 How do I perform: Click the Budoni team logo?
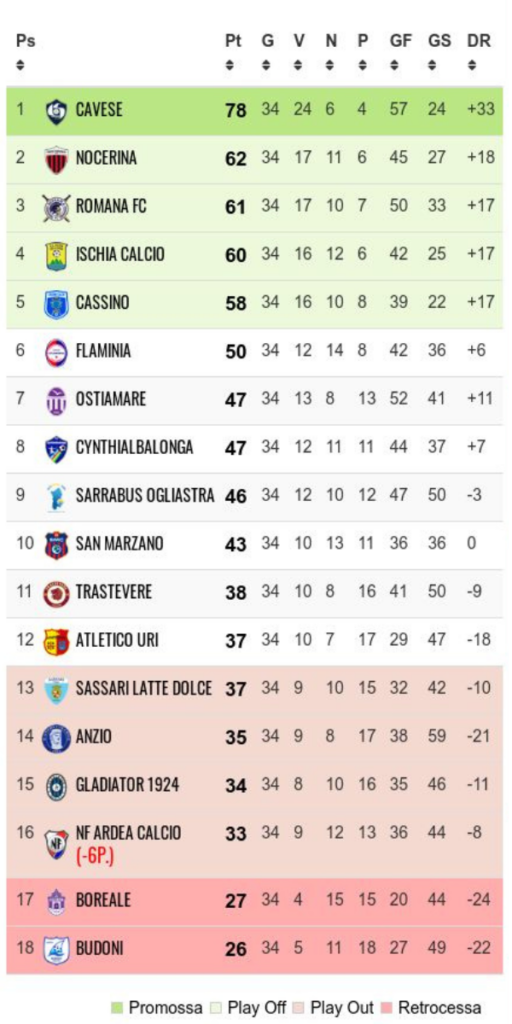tap(56, 949)
